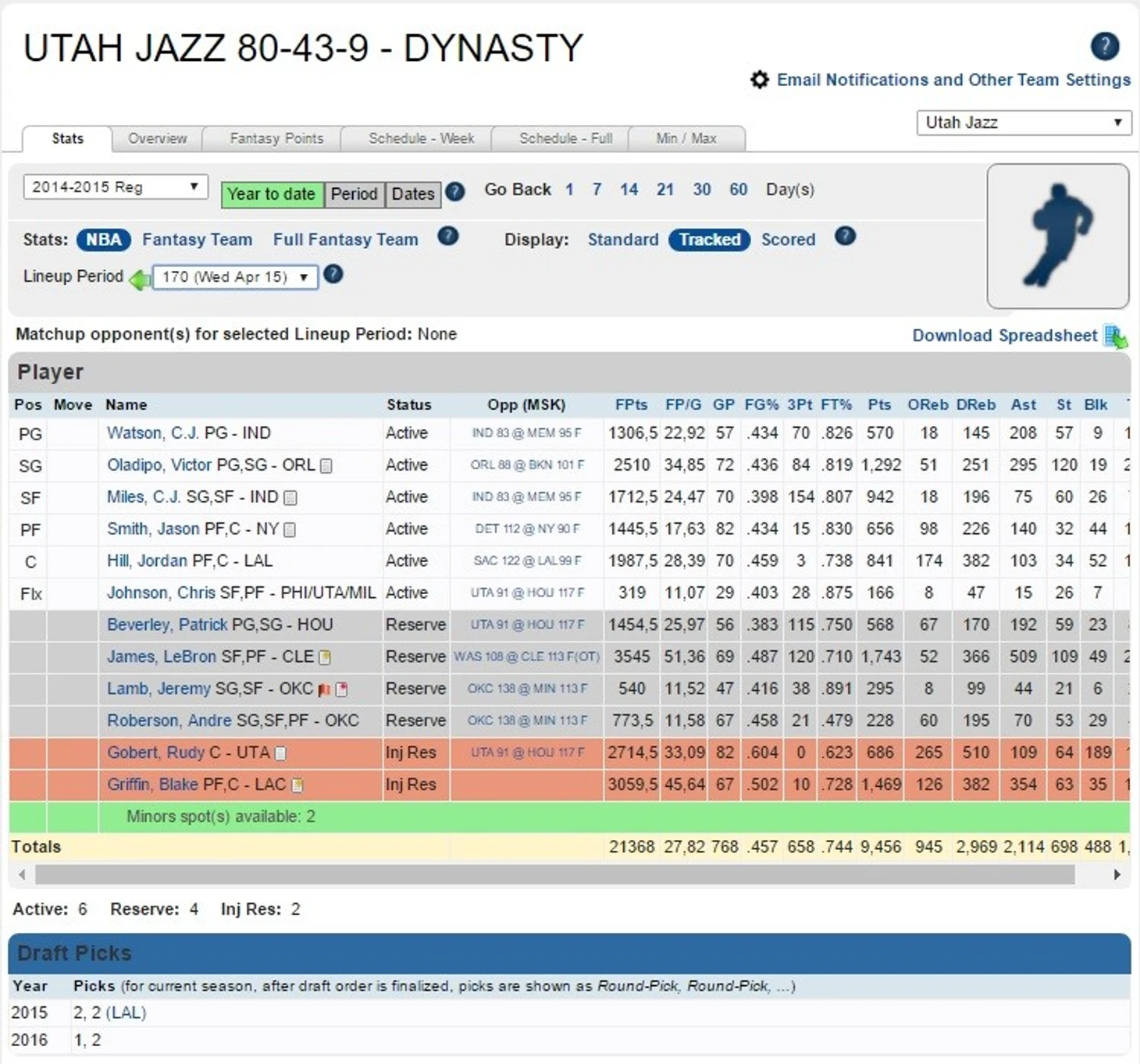Click the green previous lineup period arrow

click(x=139, y=278)
